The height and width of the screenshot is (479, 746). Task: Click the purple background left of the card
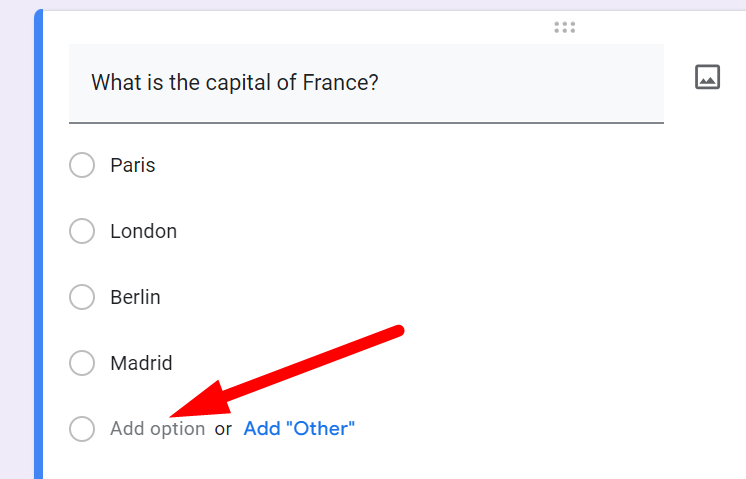pyautogui.click(x=16, y=250)
